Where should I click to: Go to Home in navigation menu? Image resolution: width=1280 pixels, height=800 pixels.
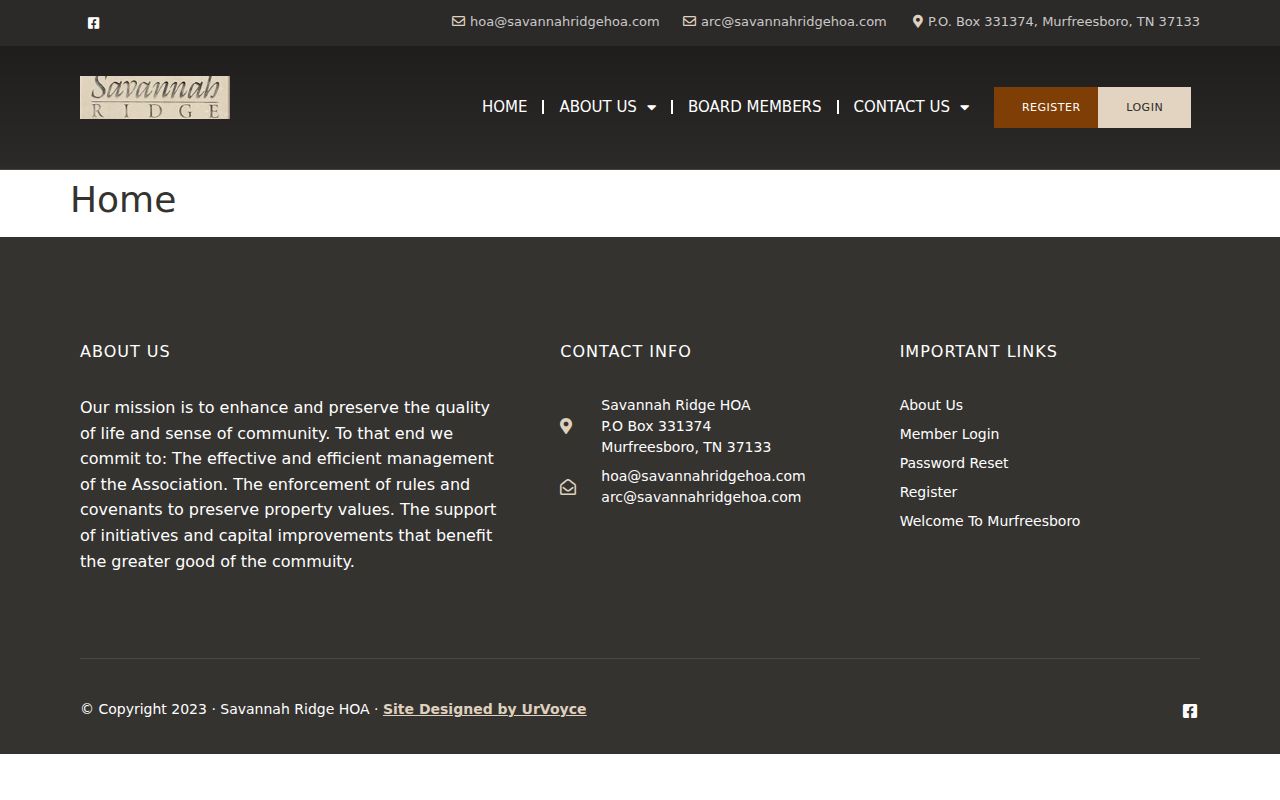pos(504,107)
